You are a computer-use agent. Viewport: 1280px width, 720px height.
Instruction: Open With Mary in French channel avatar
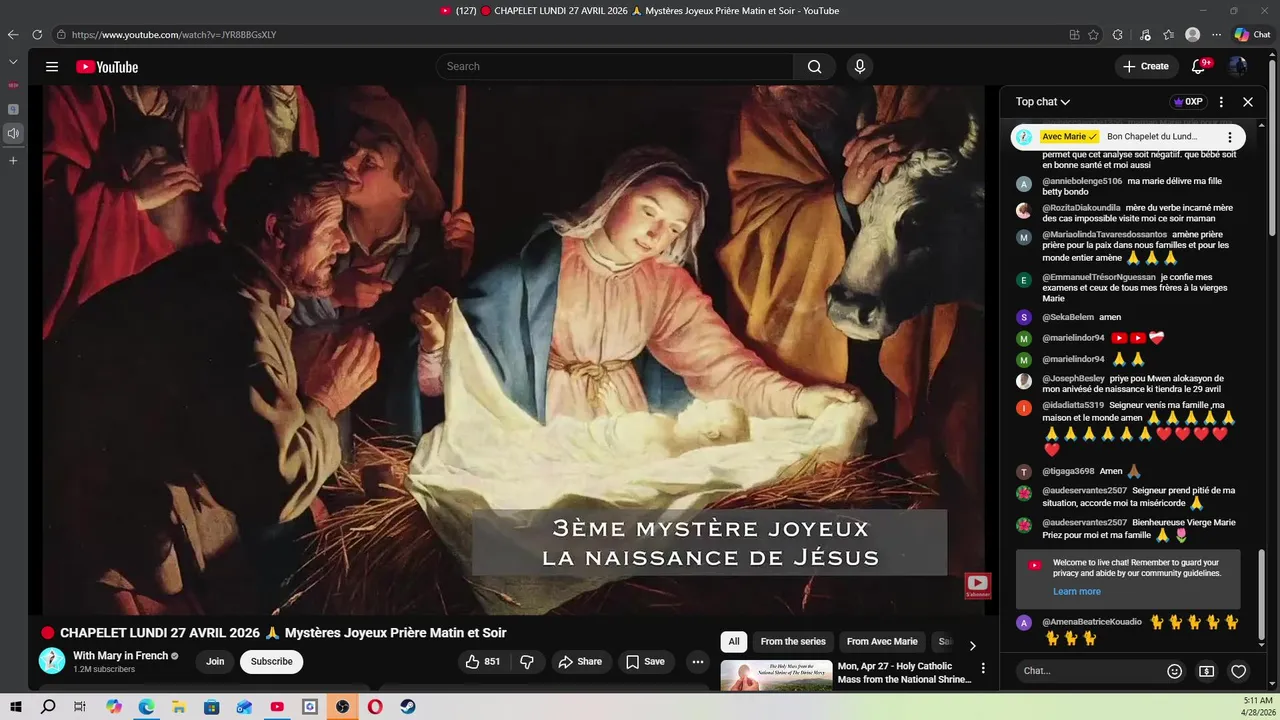point(52,661)
